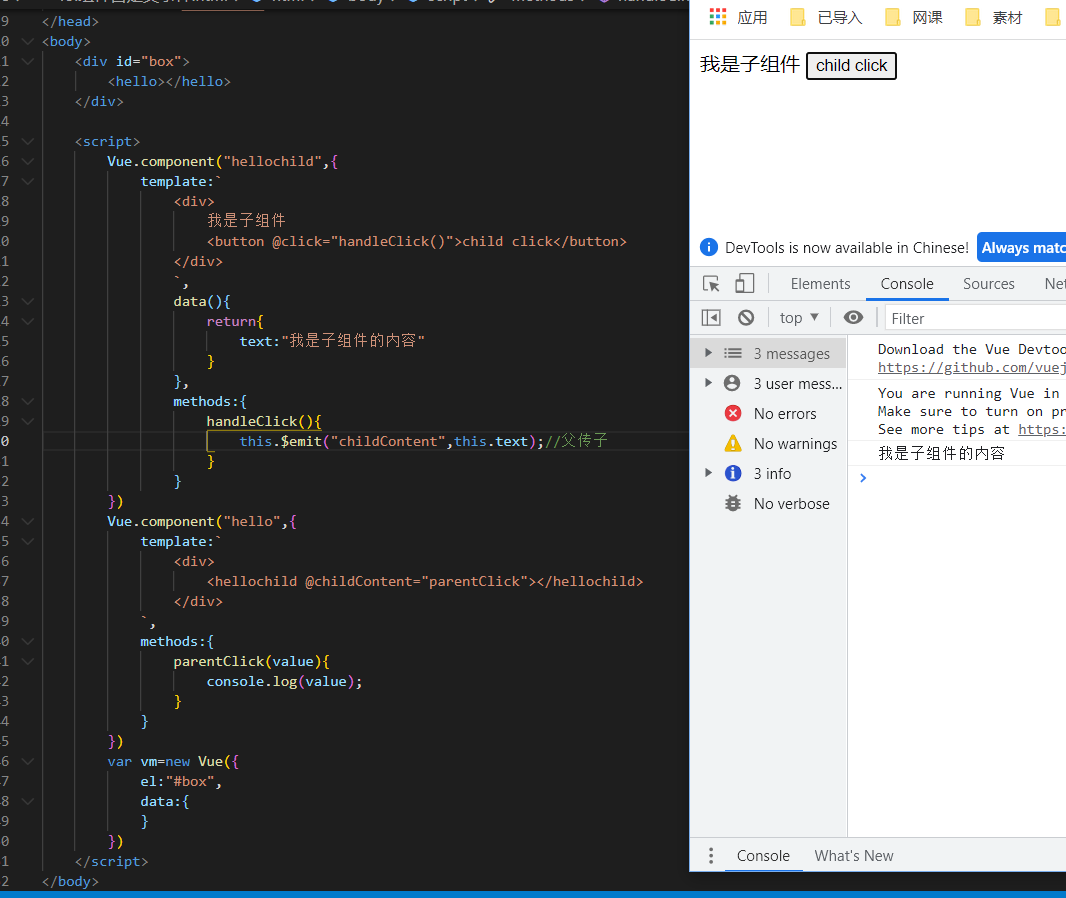Open the 应用 apps grid icon in bookmarks bar
Viewport: 1066px width, 898px height.
[x=718, y=17]
